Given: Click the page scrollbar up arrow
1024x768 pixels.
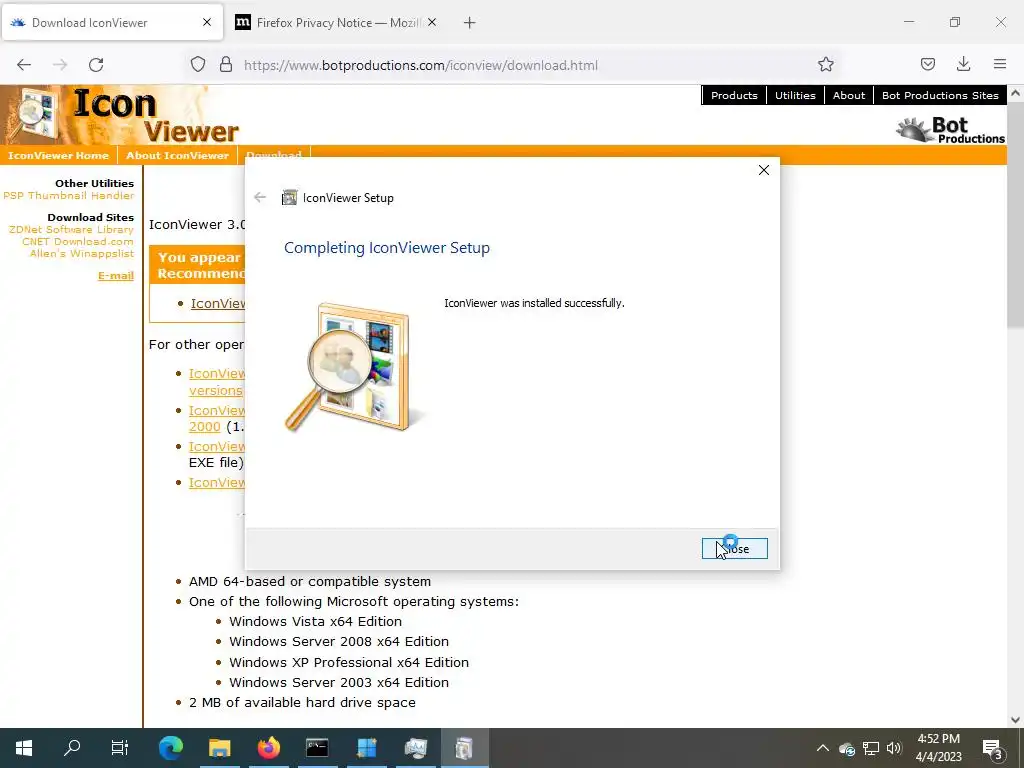Looking at the screenshot, I should 1016,93.
